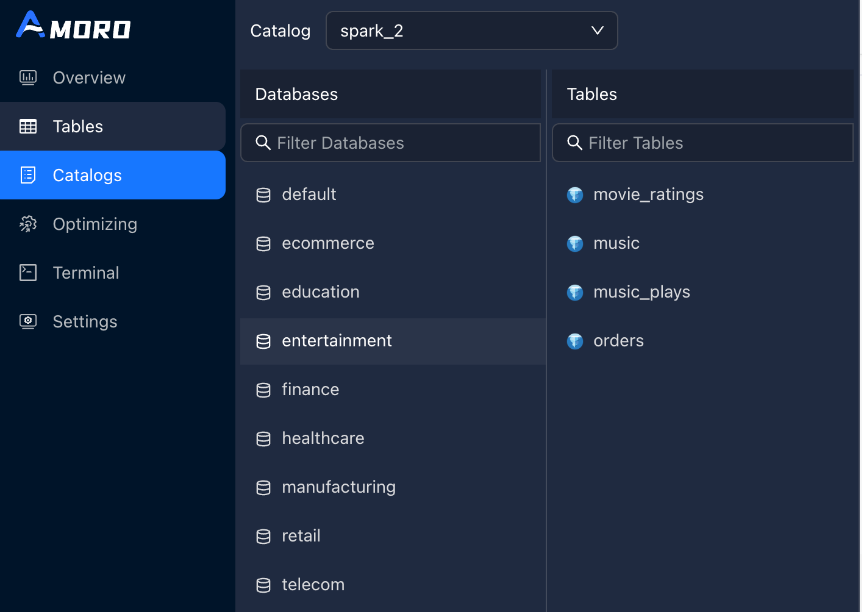
Task: Click the Optimizing gear icon
Action: (28, 224)
